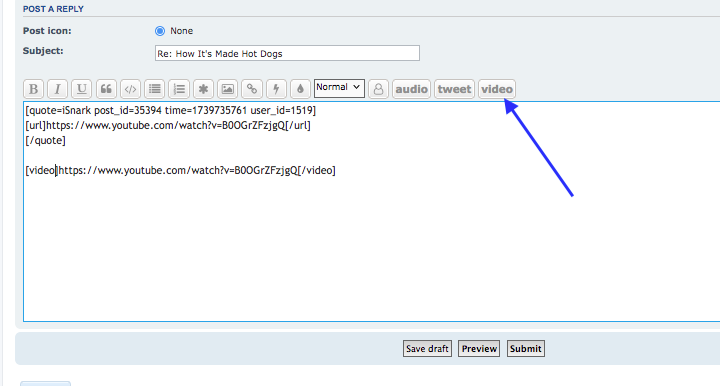This screenshot has height=386, width=720.
Task: Insert an ordered numbered list
Action: (179, 89)
